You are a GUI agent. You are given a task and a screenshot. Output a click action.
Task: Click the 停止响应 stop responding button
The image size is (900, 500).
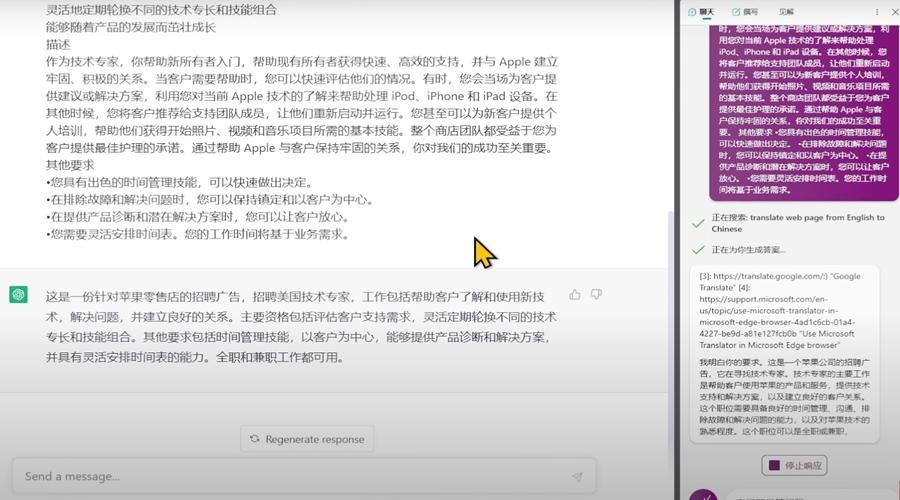(794, 465)
